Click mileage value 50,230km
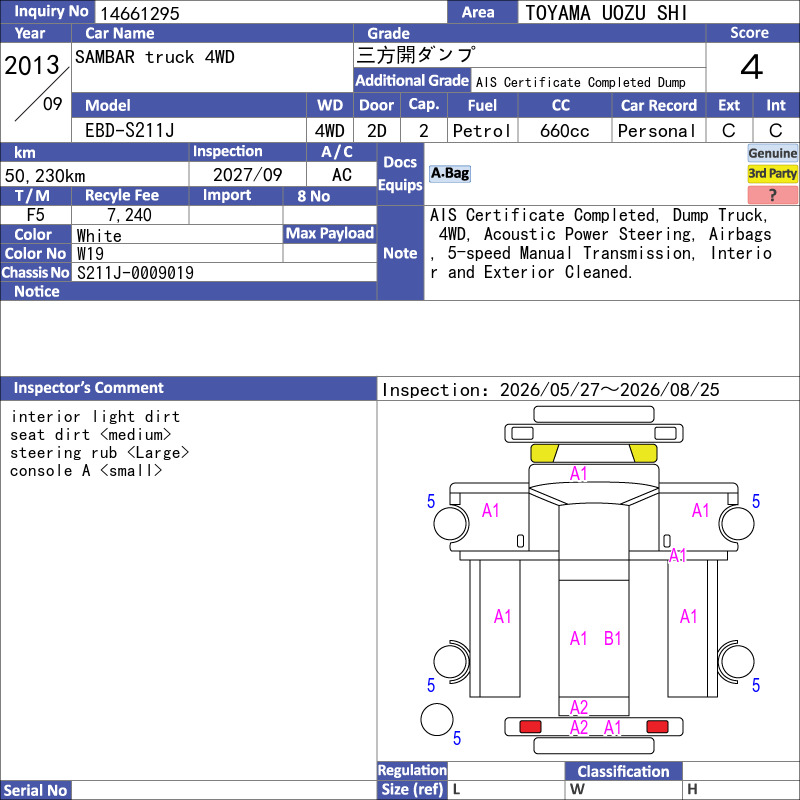 point(45,176)
